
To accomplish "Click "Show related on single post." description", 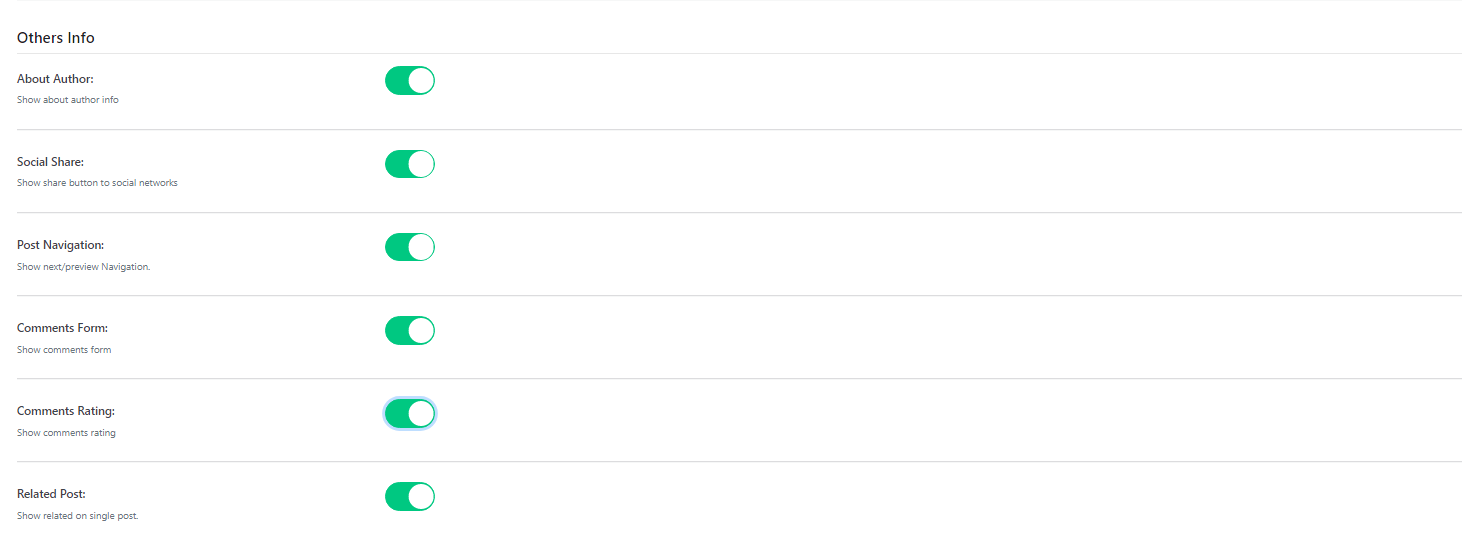I will coord(77,516).
